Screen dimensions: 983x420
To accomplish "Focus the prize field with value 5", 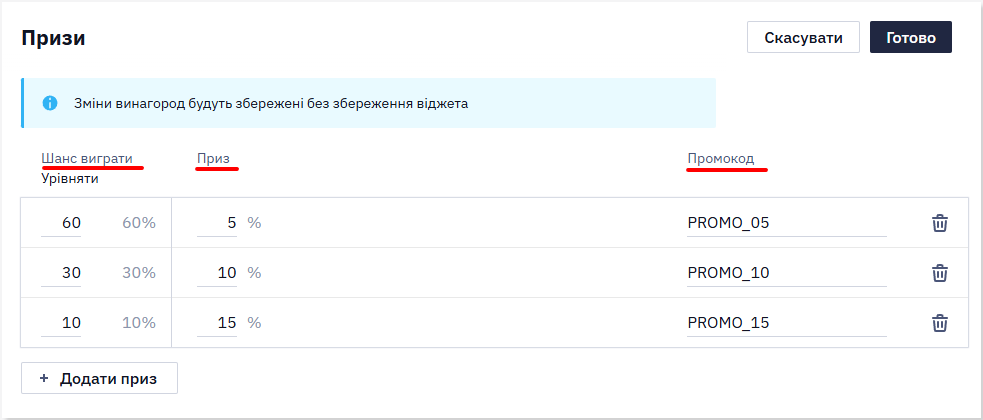I will pyautogui.click(x=217, y=223).
